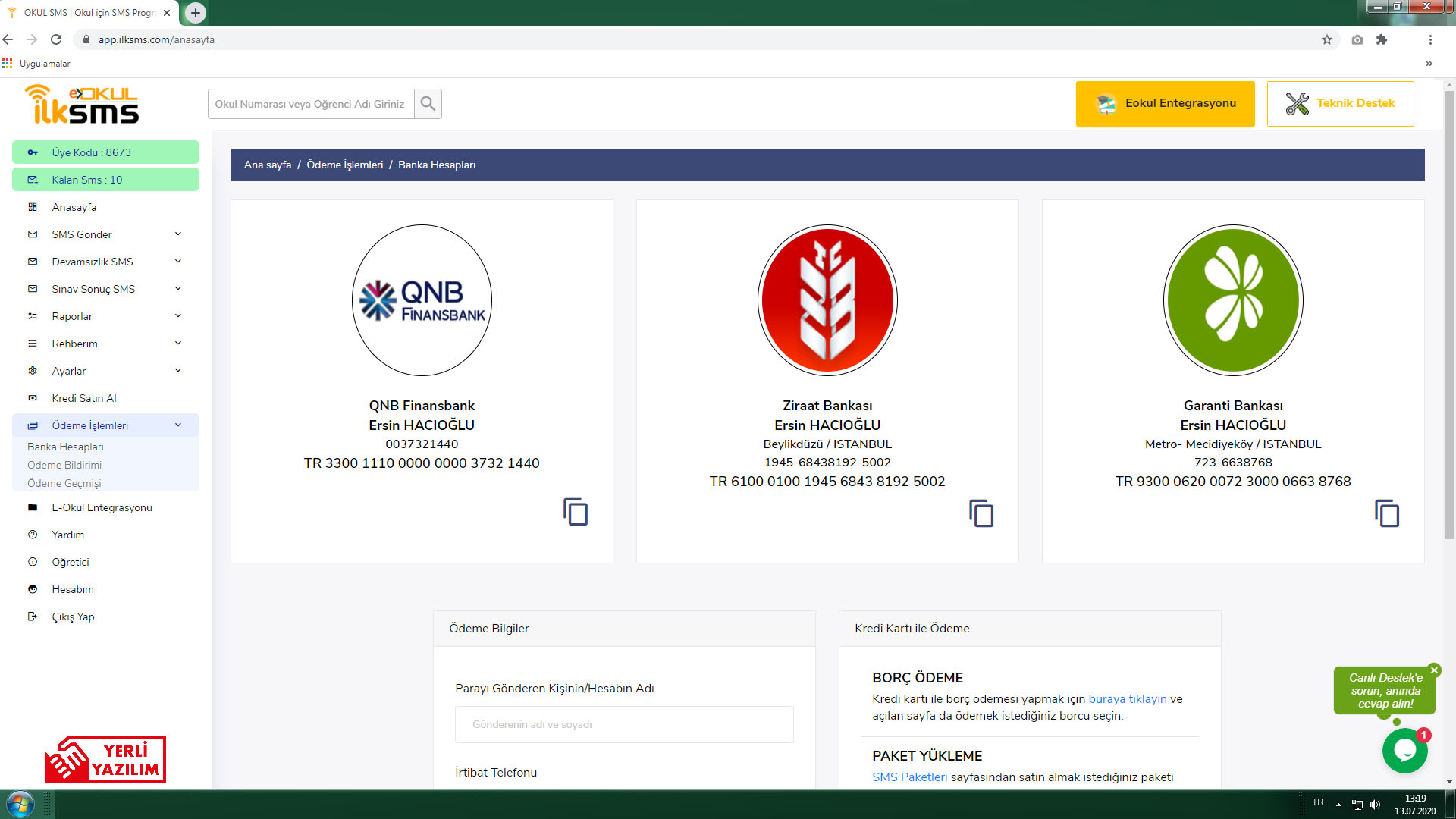Screen dimensions: 1456x819
Task: Expand the SMS Gönder menu chevron
Action: click(x=178, y=234)
